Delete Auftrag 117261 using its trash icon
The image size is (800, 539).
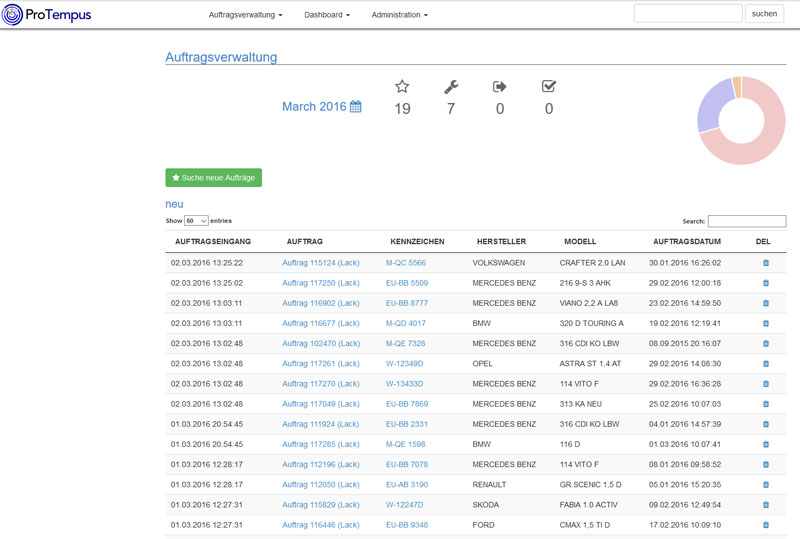766,363
